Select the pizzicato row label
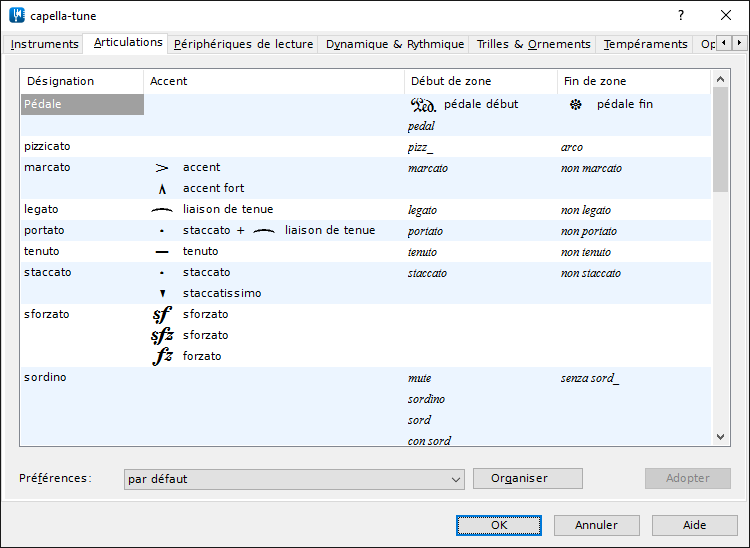The height and width of the screenshot is (548, 750). point(47,146)
